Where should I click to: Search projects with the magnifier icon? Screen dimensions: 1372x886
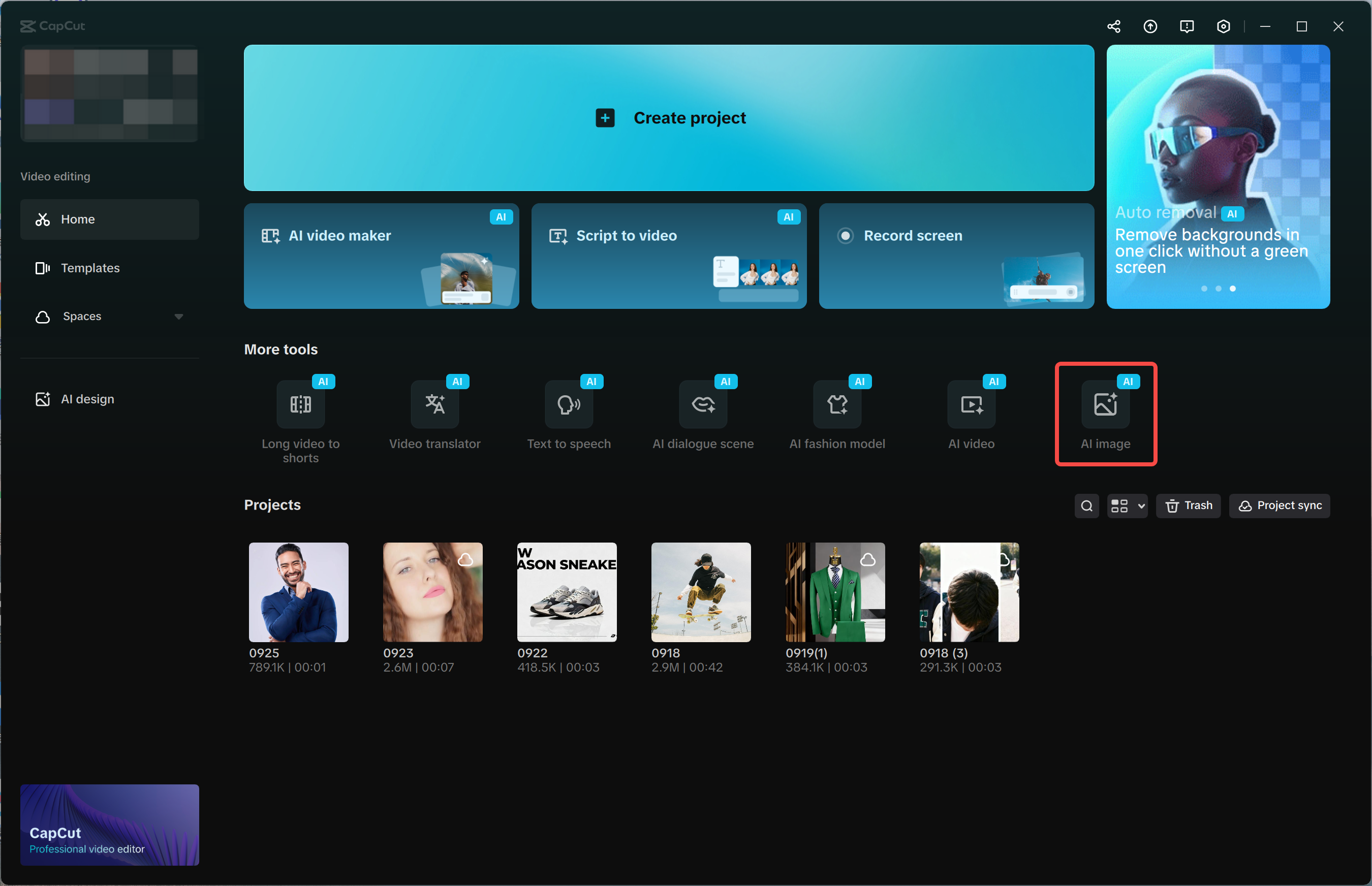click(1086, 505)
